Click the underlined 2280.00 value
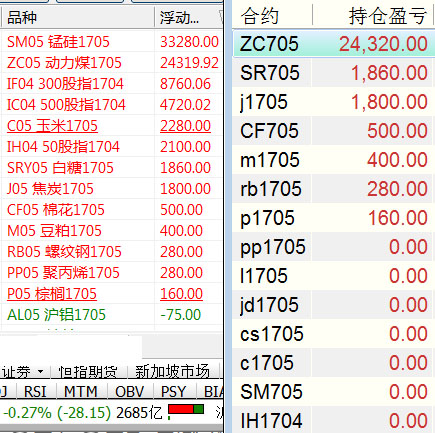Image resolution: width=435 pixels, height=433 pixels. coord(185,126)
